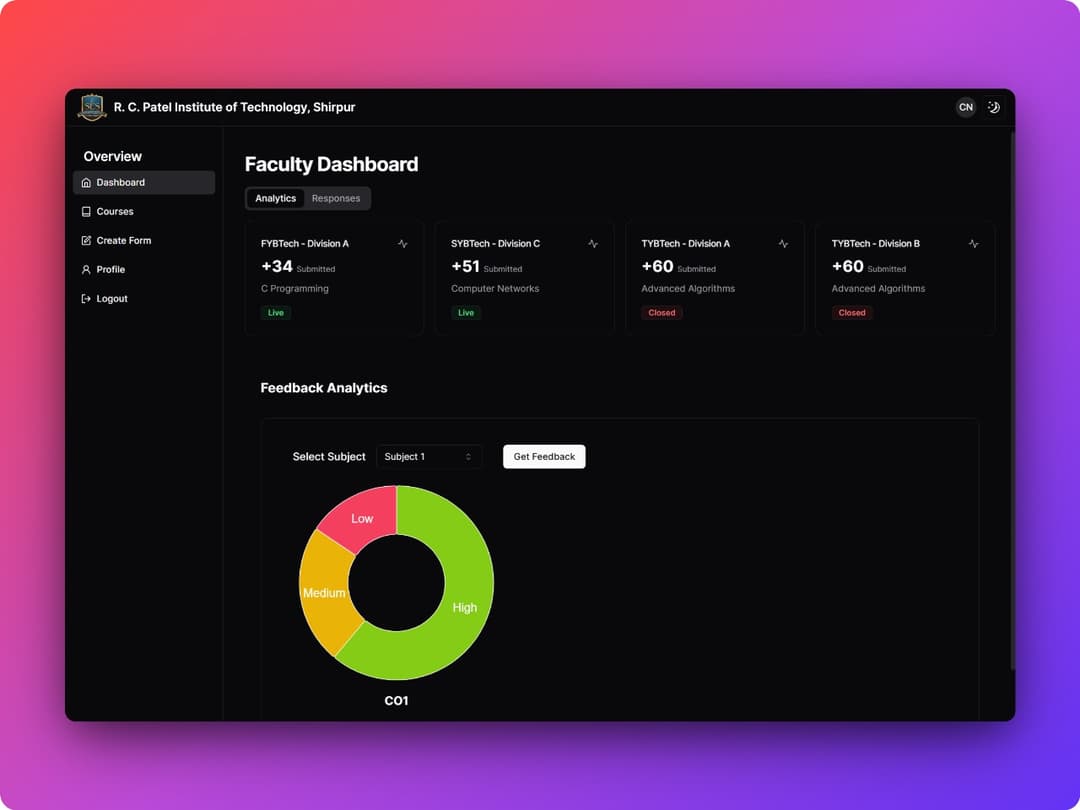Click the institute crest logo in header
This screenshot has width=1080, height=810.
(x=91, y=107)
